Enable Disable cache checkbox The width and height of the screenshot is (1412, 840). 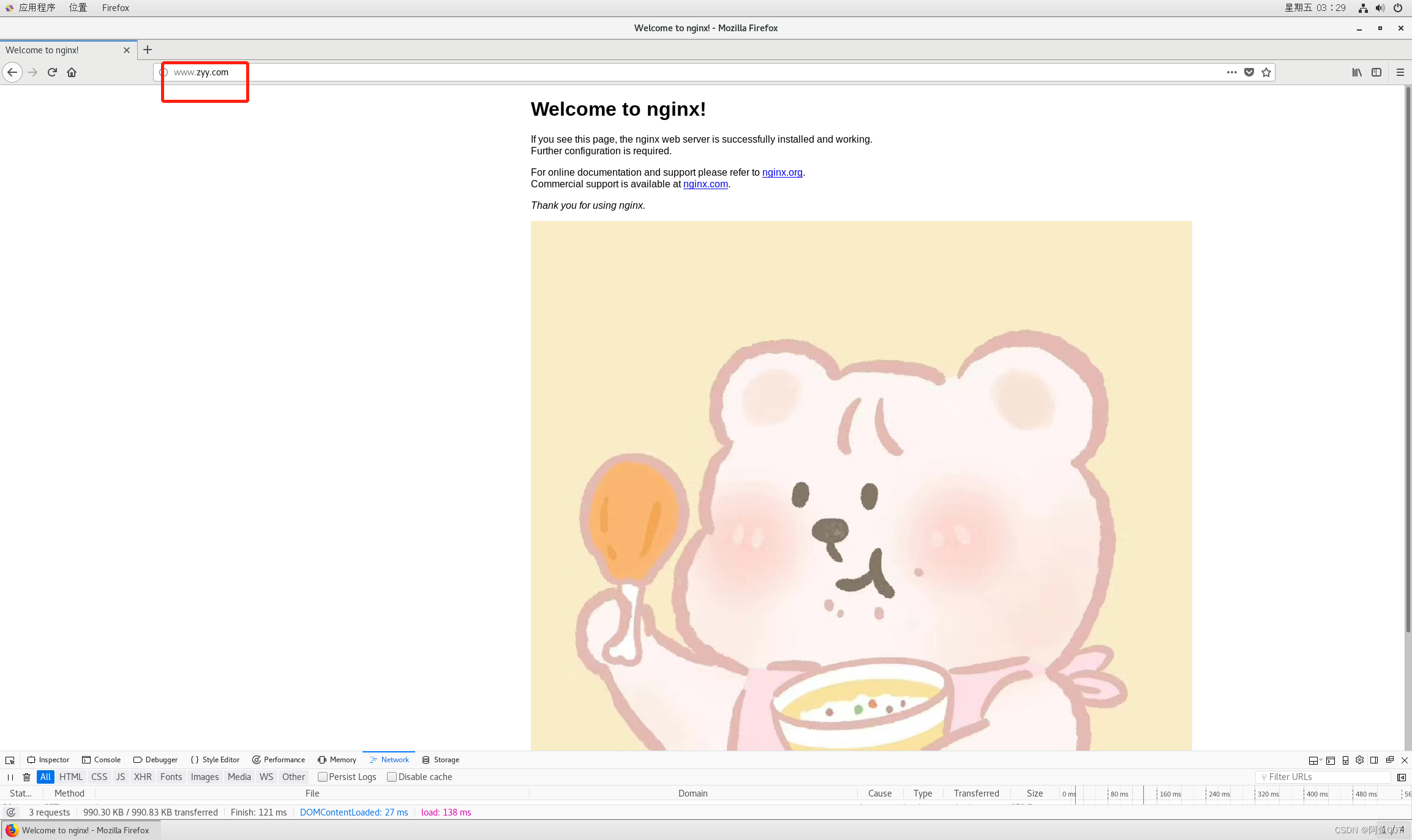392,777
